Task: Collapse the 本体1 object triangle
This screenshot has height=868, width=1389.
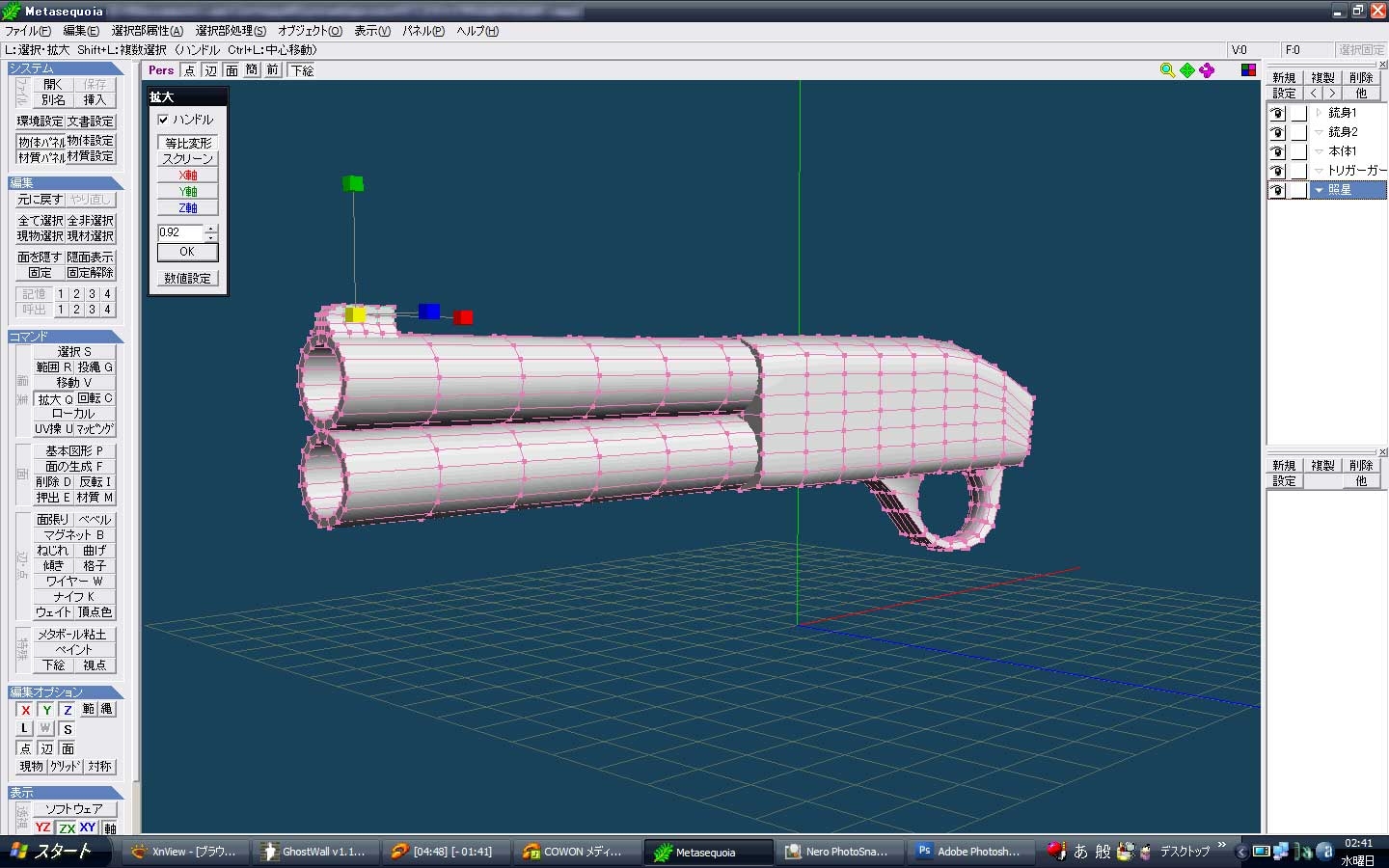Action: [1319, 151]
